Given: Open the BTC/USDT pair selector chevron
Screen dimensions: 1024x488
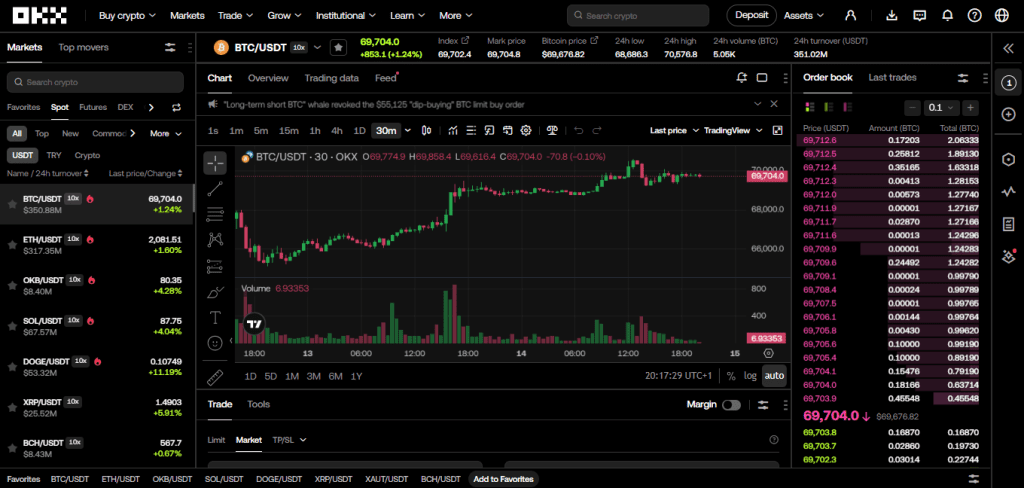Looking at the screenshot, I should pos(317,47).
